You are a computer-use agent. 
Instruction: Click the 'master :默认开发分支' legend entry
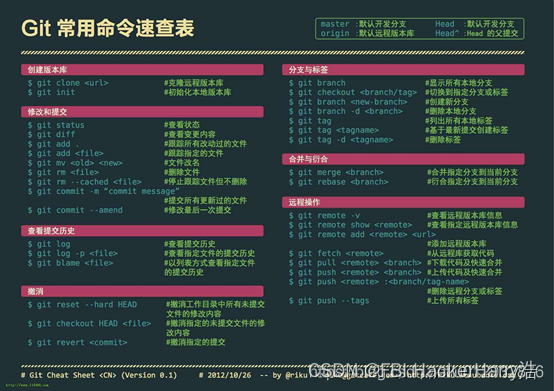pyautogui.click(x=364, y=24)
